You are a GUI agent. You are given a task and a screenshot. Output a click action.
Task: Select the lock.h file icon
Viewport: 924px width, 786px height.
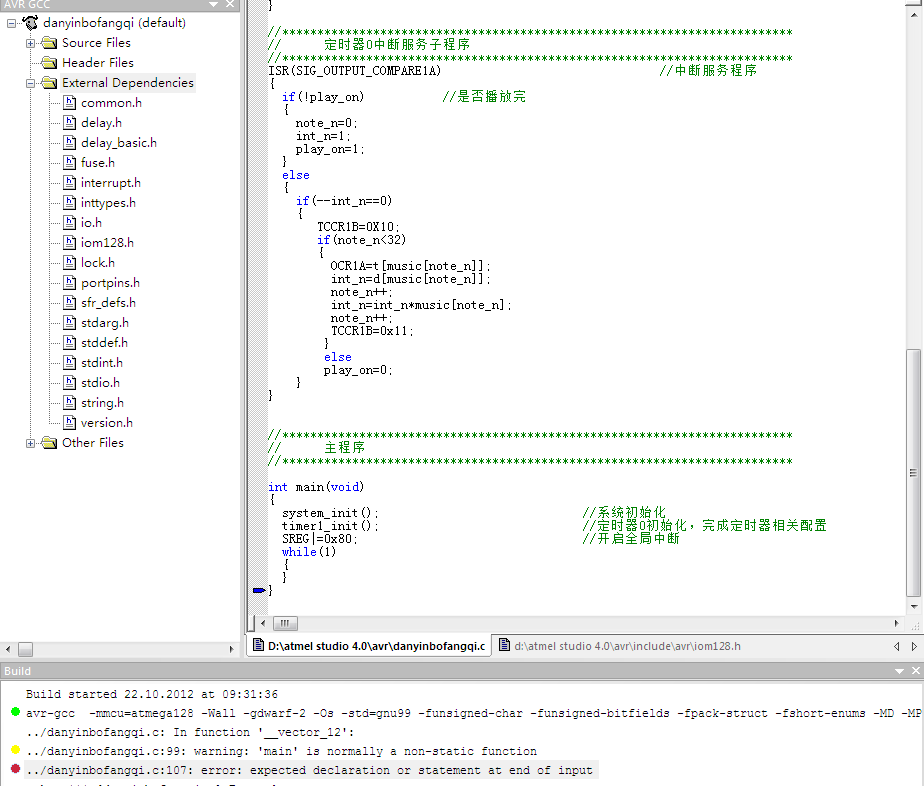(70, 263)
